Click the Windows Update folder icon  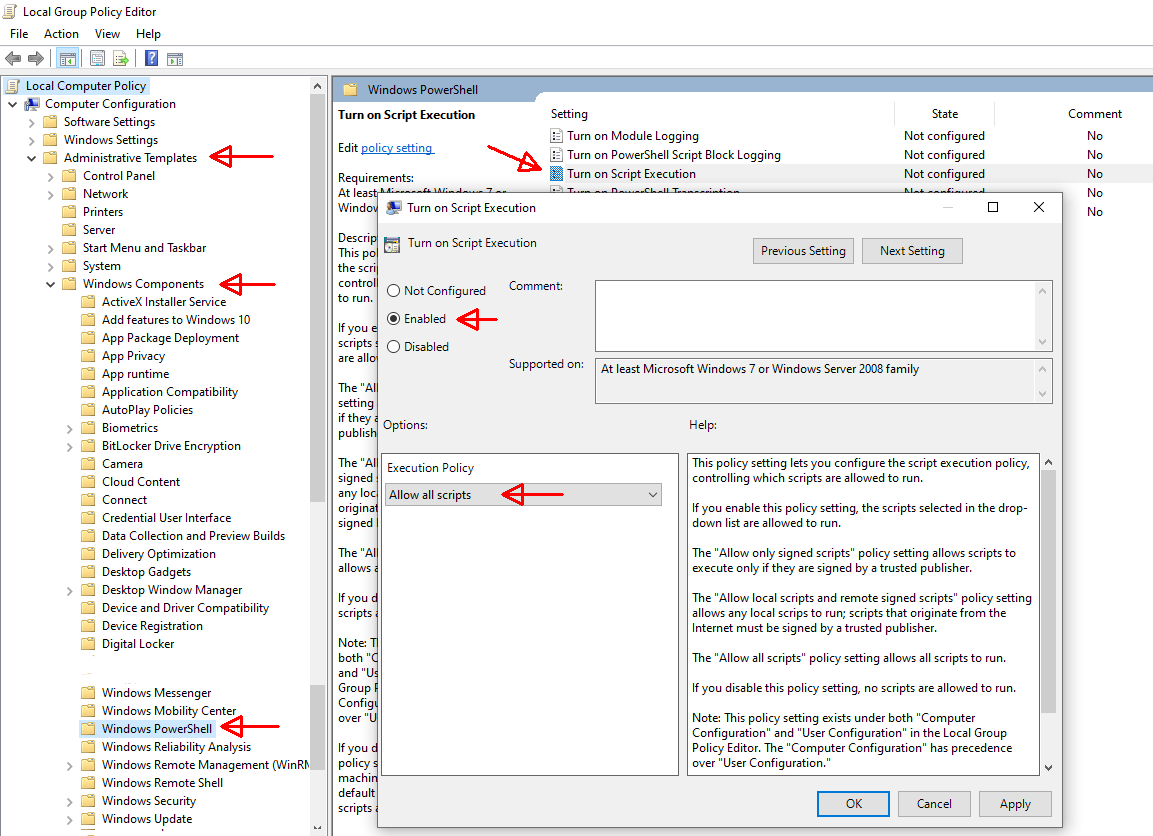[89, 819]
